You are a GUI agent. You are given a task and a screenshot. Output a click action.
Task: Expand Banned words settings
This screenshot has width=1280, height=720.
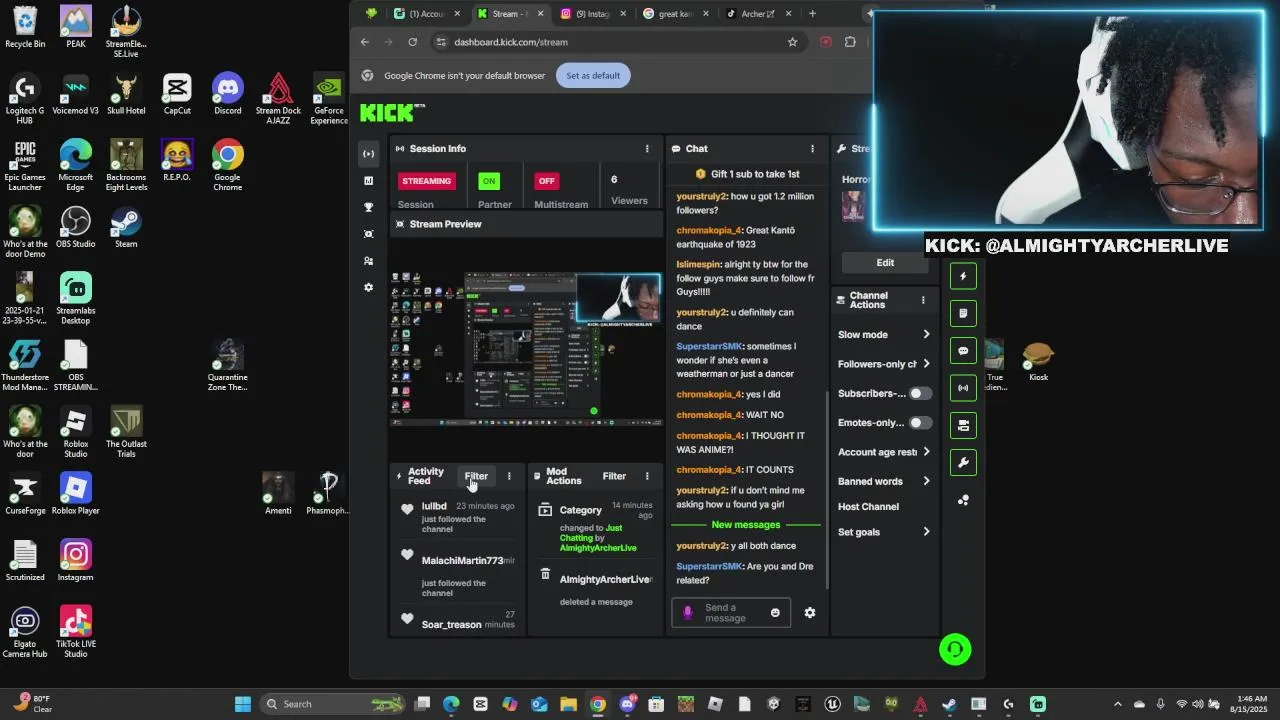tap(884, 481)
